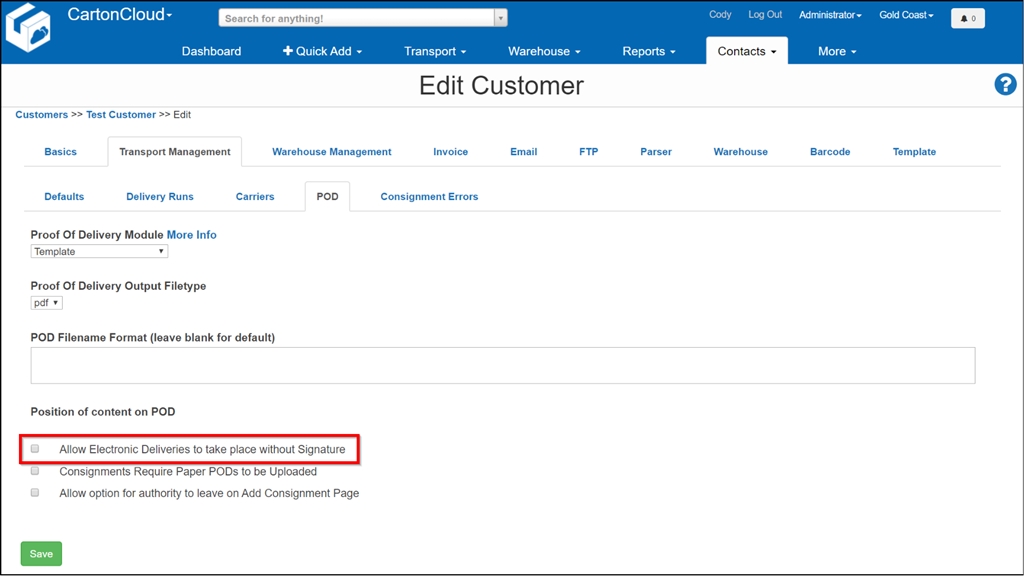Open the Warehouse navigation menu
1024x578 pixels.
click(x=544, y=51)
